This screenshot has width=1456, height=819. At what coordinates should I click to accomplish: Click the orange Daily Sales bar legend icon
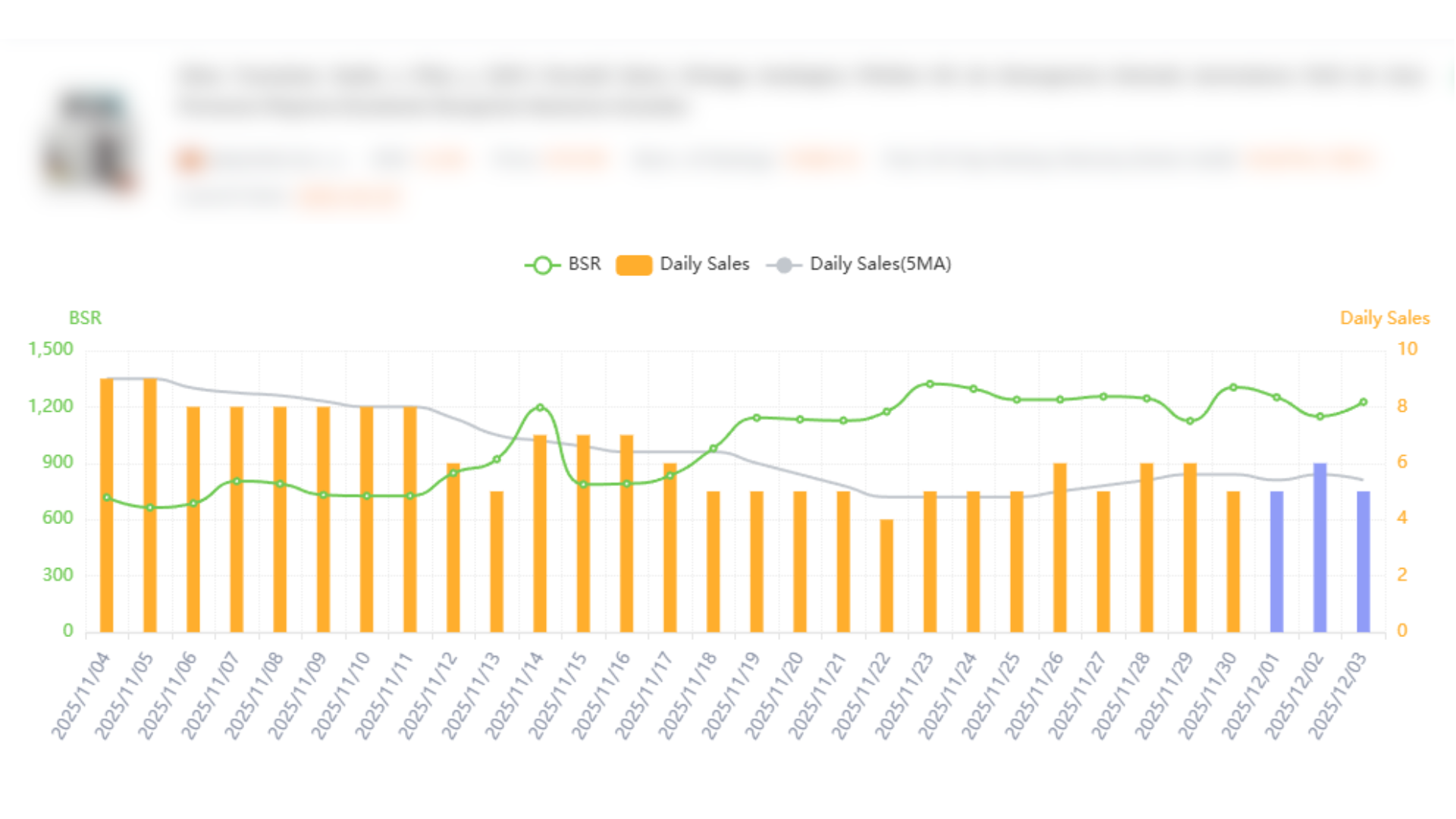pos(633,264)
